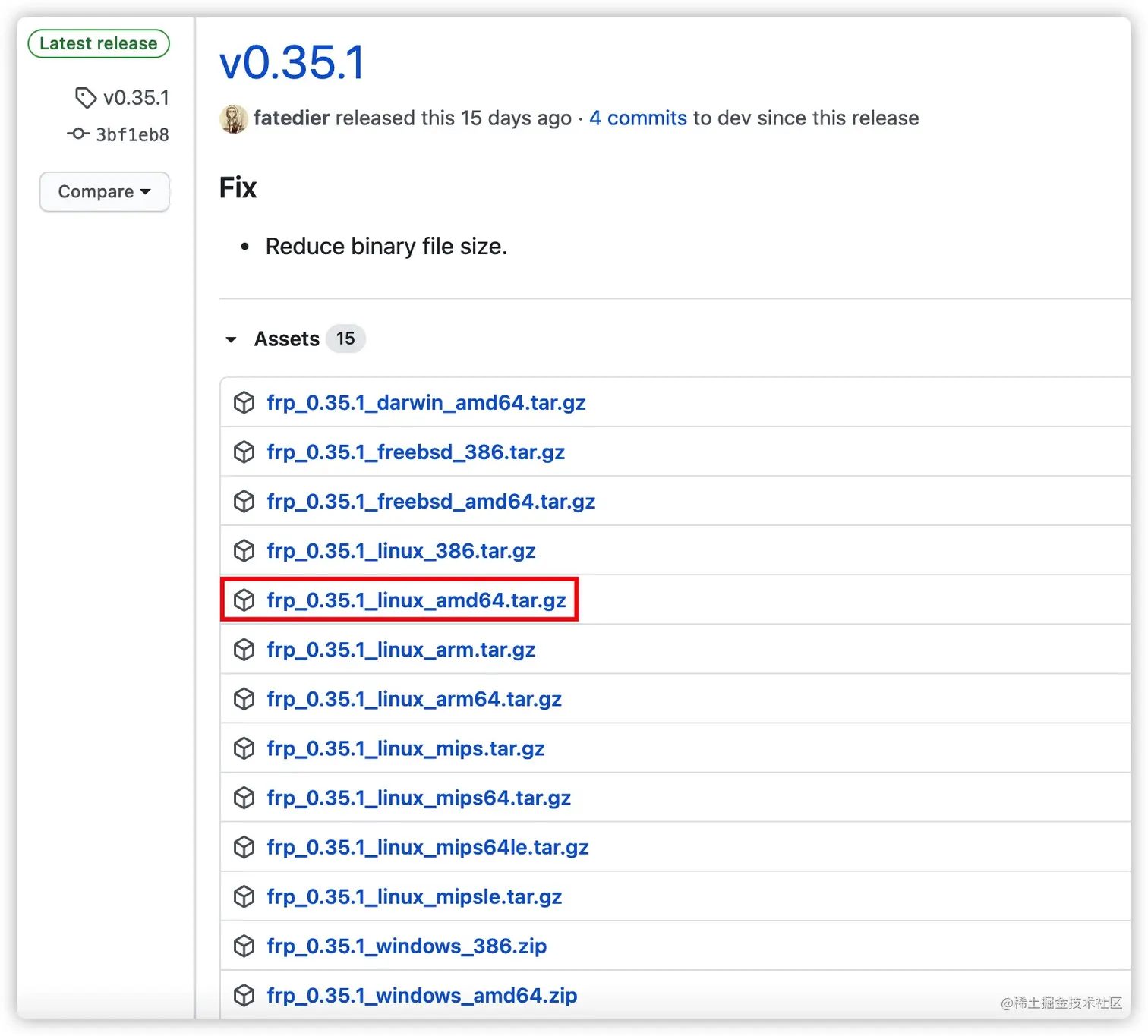Open the Compare dropdown
Image resolution: width=1148 pixels, height=1036 pixels.
tap(105, 191)
